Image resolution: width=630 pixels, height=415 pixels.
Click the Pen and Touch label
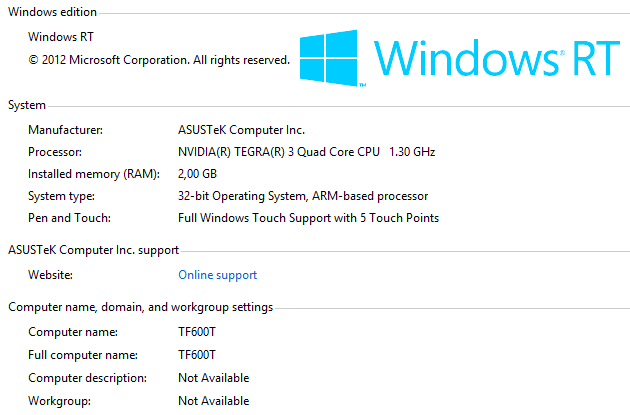(68, 218)
